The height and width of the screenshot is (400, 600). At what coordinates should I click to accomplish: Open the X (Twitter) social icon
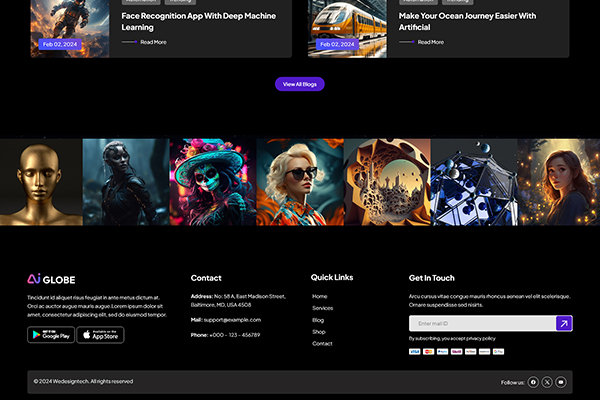point(547,382)
